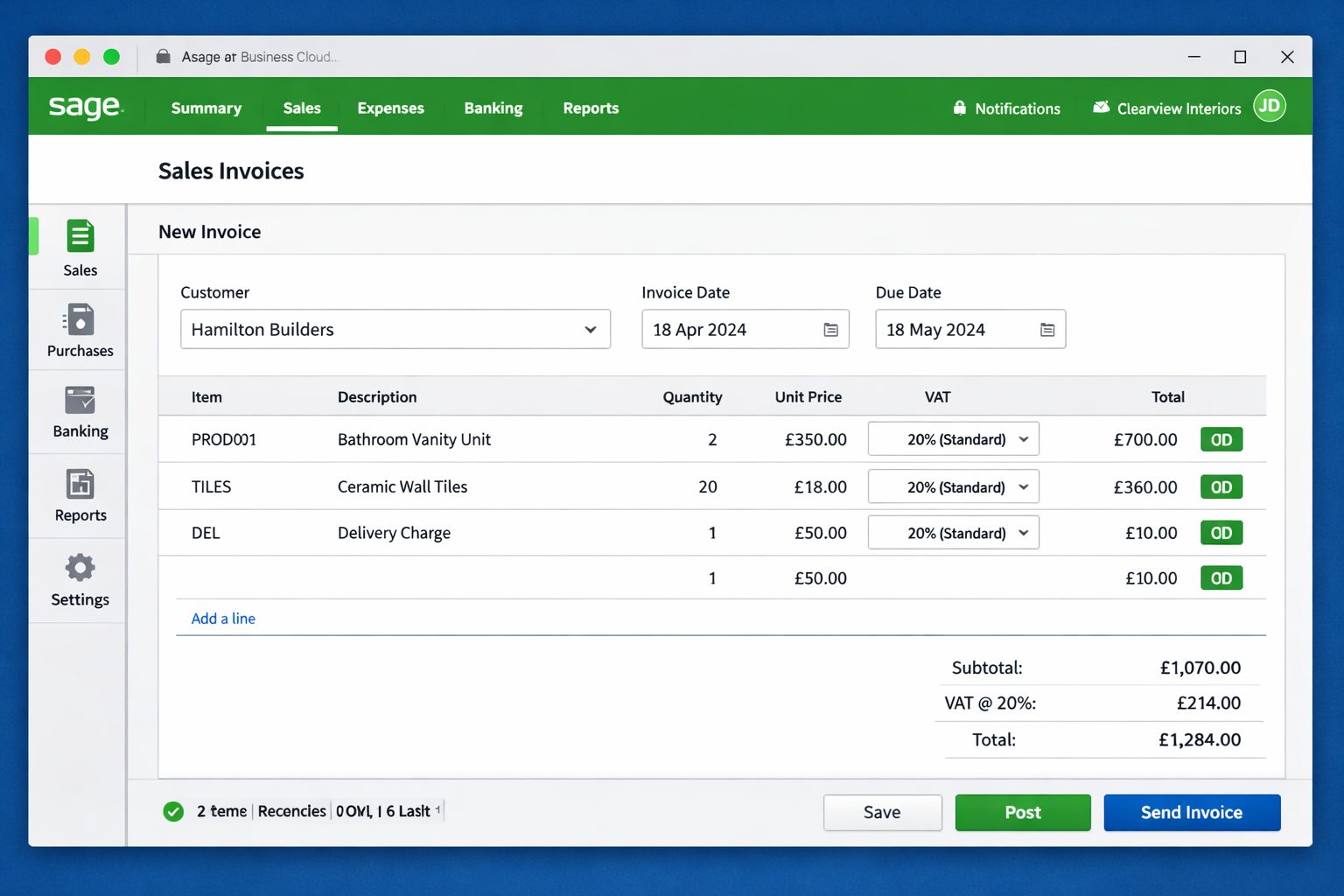Click the Ceramic Wall Tiles description
1344x896 pixels.
pyautogui.click(x=402, y=486)
